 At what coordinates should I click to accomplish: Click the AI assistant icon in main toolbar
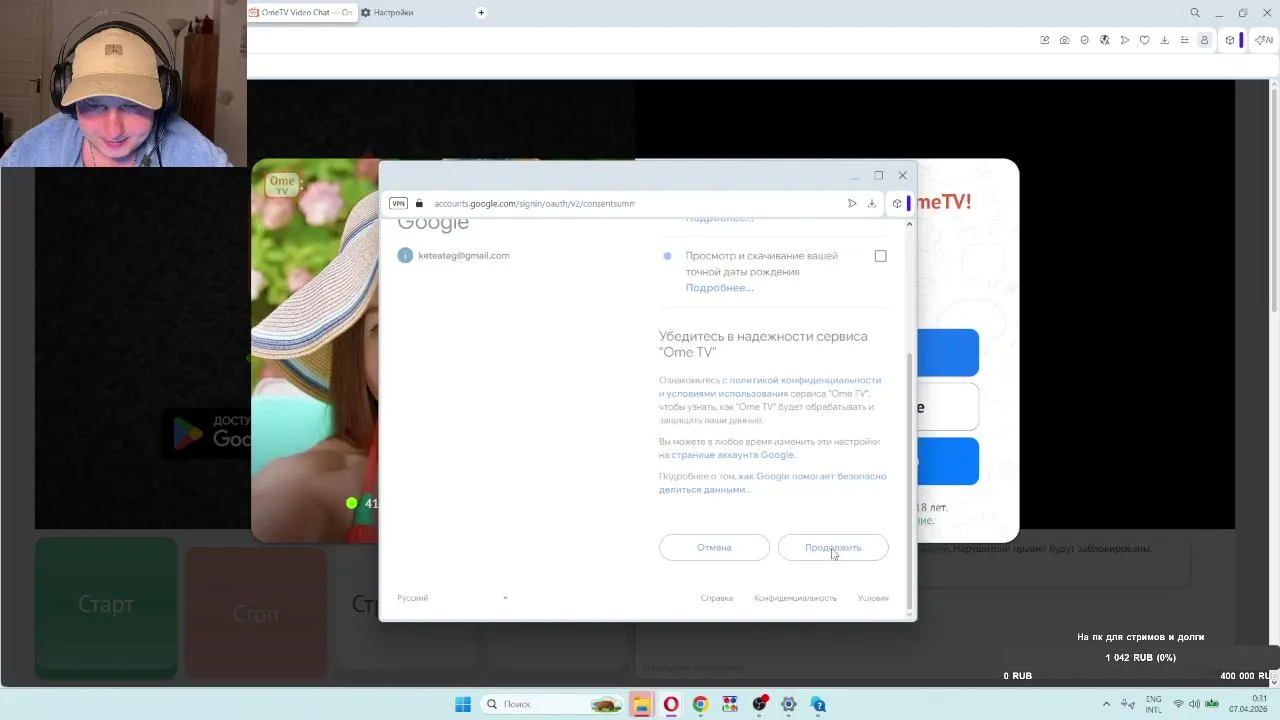1263,40
